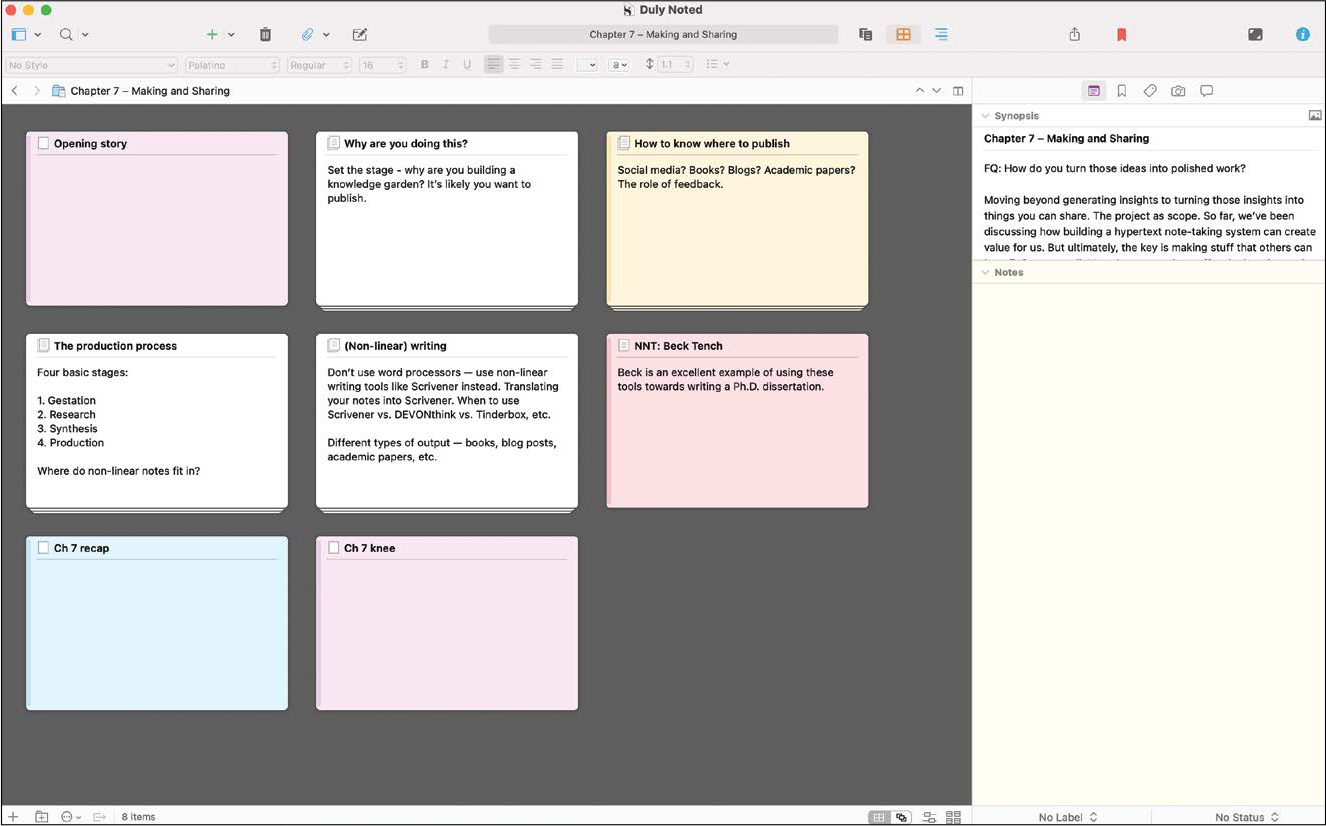Toggle italic formatting
Screen dimensions: 1326x826
(445, 64)
